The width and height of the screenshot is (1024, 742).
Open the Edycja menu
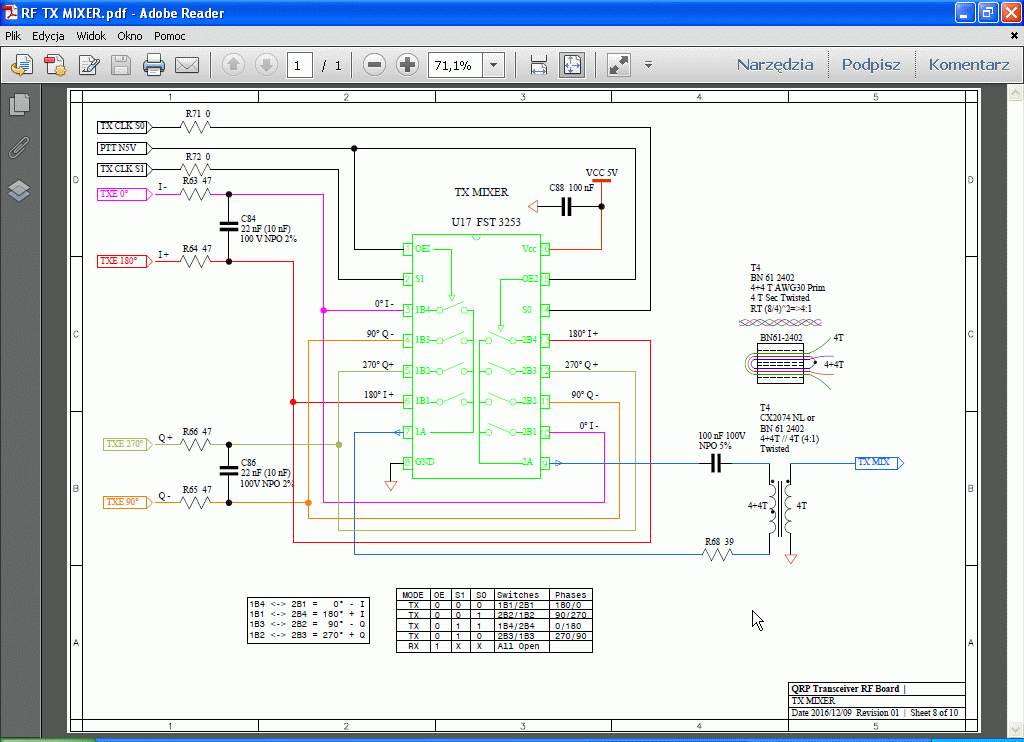tap(48, 36)
